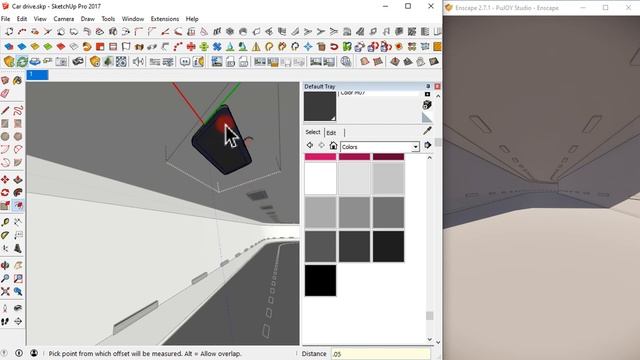Open the Extensions menu

tap(164, 19)
